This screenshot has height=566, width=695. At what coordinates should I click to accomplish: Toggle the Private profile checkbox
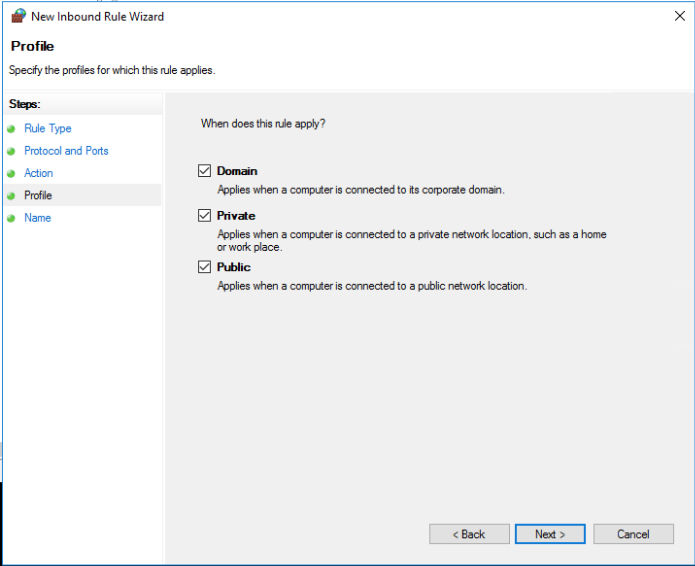[205, 215]
